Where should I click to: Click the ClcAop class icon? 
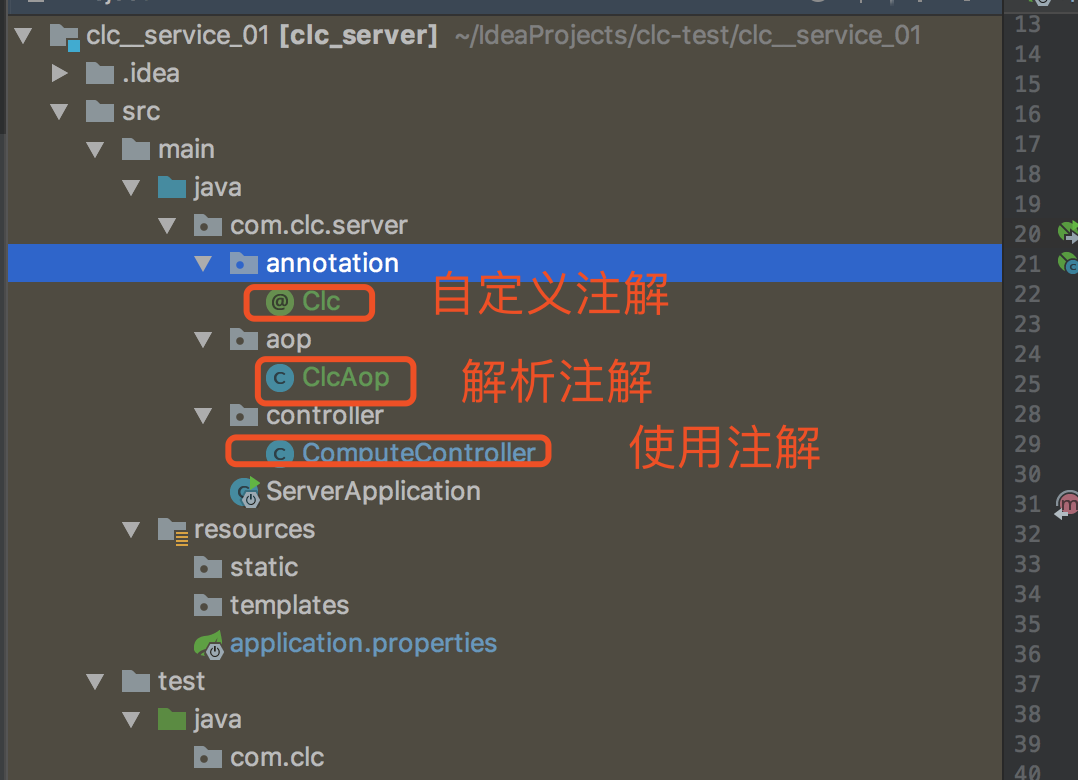pos(280,378)
